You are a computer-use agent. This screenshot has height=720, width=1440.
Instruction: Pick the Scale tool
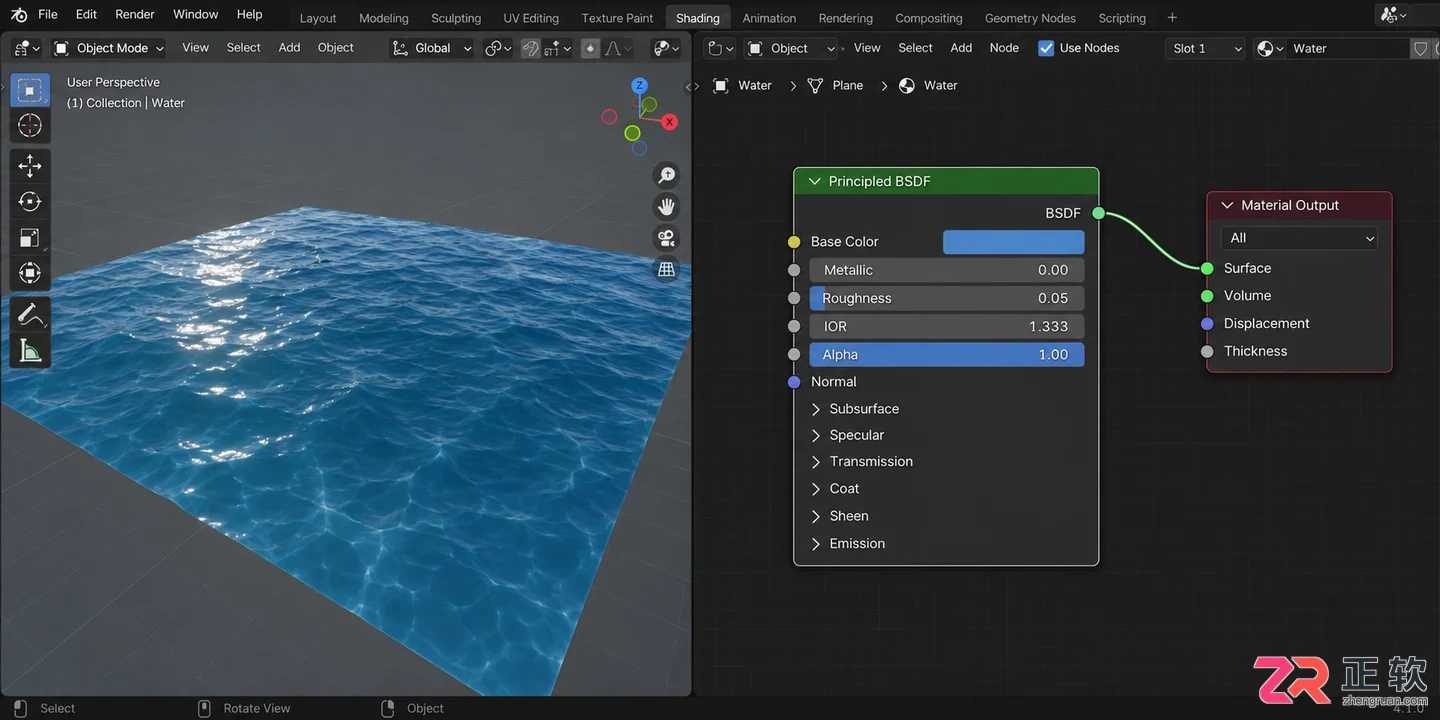30,238
